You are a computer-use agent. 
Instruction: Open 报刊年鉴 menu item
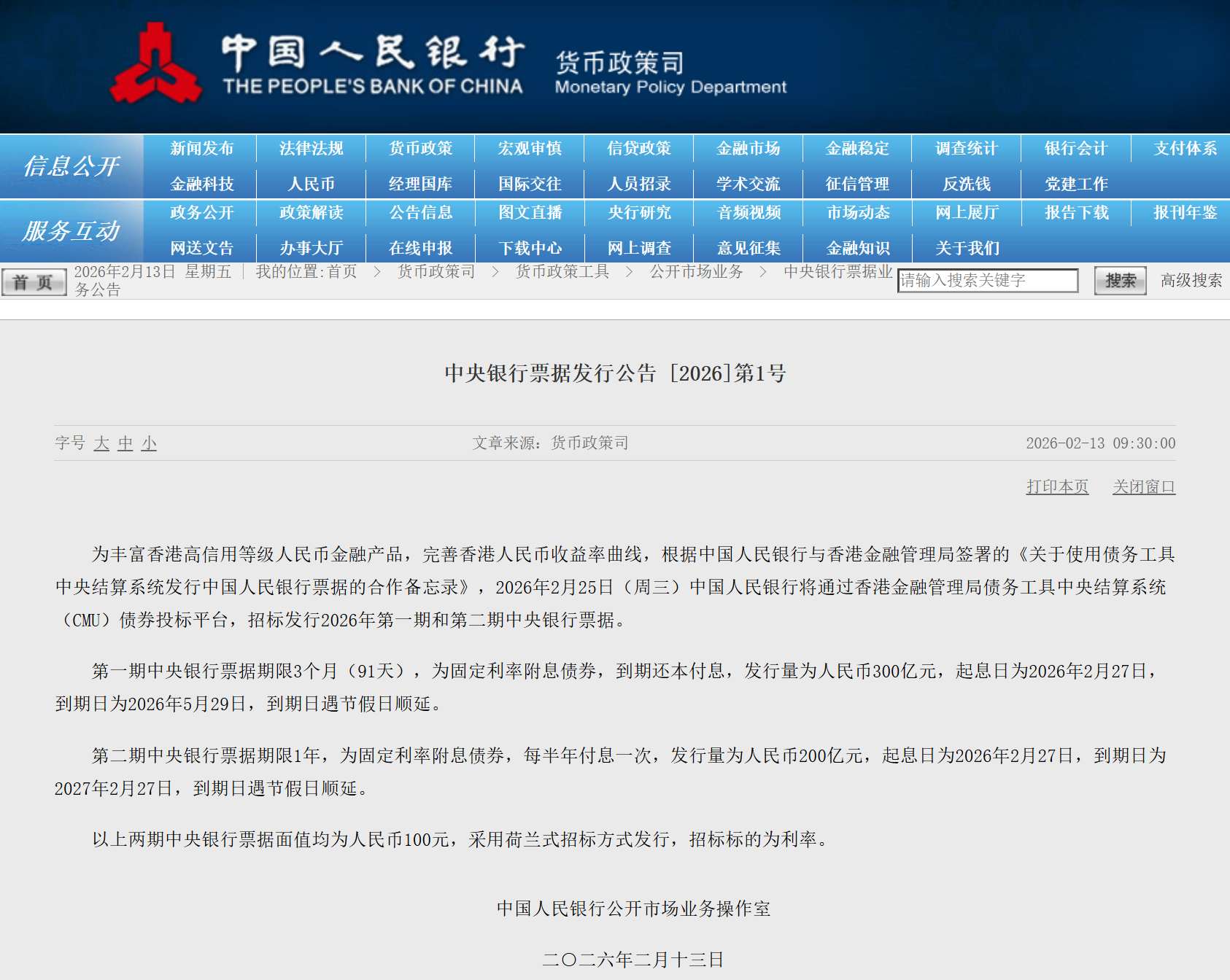coord(1185,213)
